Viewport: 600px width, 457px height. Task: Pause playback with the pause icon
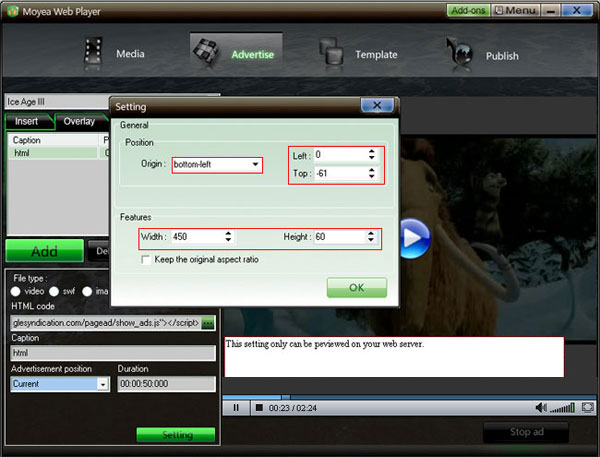[x=236, y=408]
